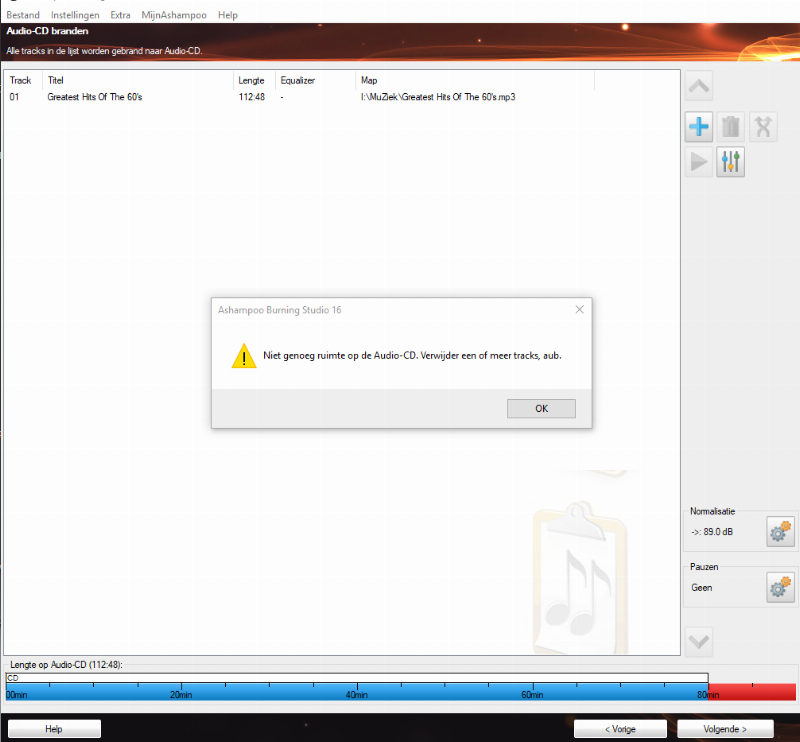Select the track 'Greatest Hits Of The 60's'
This screenshot has height=742, width=800.
click(x=95, y=97)
